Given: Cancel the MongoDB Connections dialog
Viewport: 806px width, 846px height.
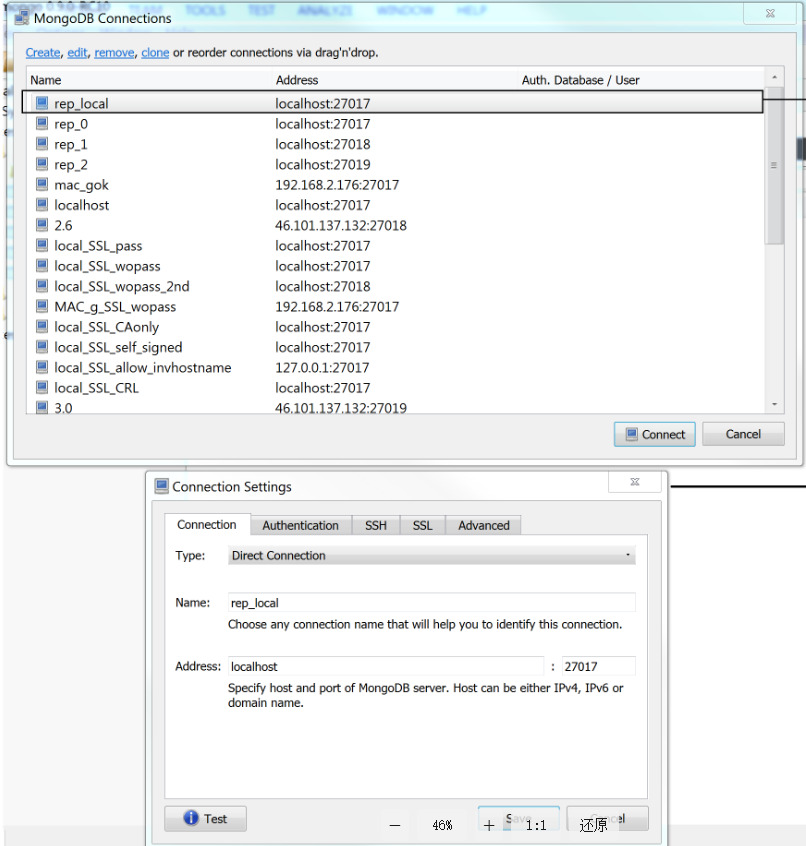Looking at the screenshot, I should coord(743,434).
